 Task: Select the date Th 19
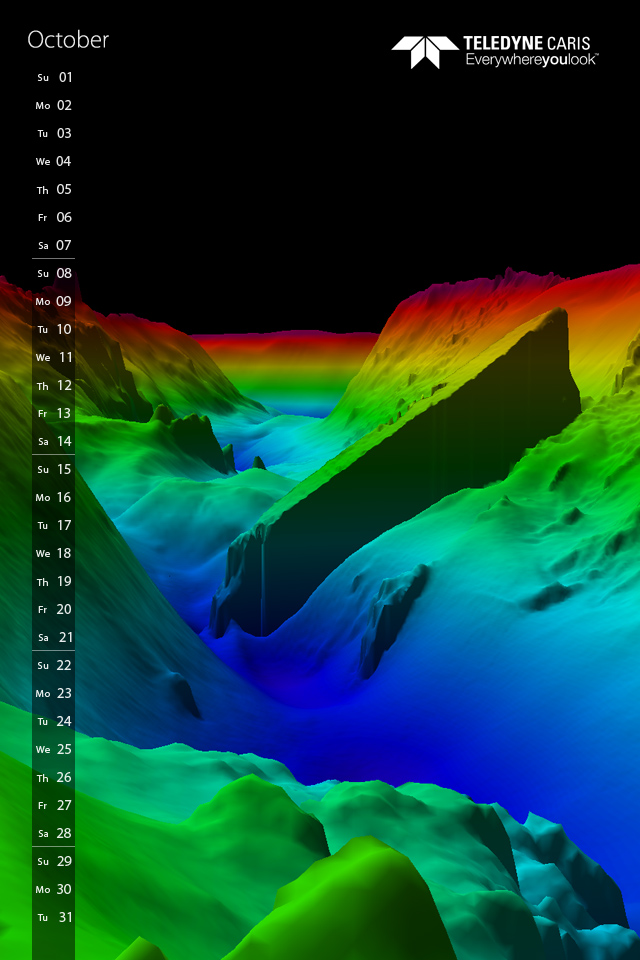(x=55, y=582)
